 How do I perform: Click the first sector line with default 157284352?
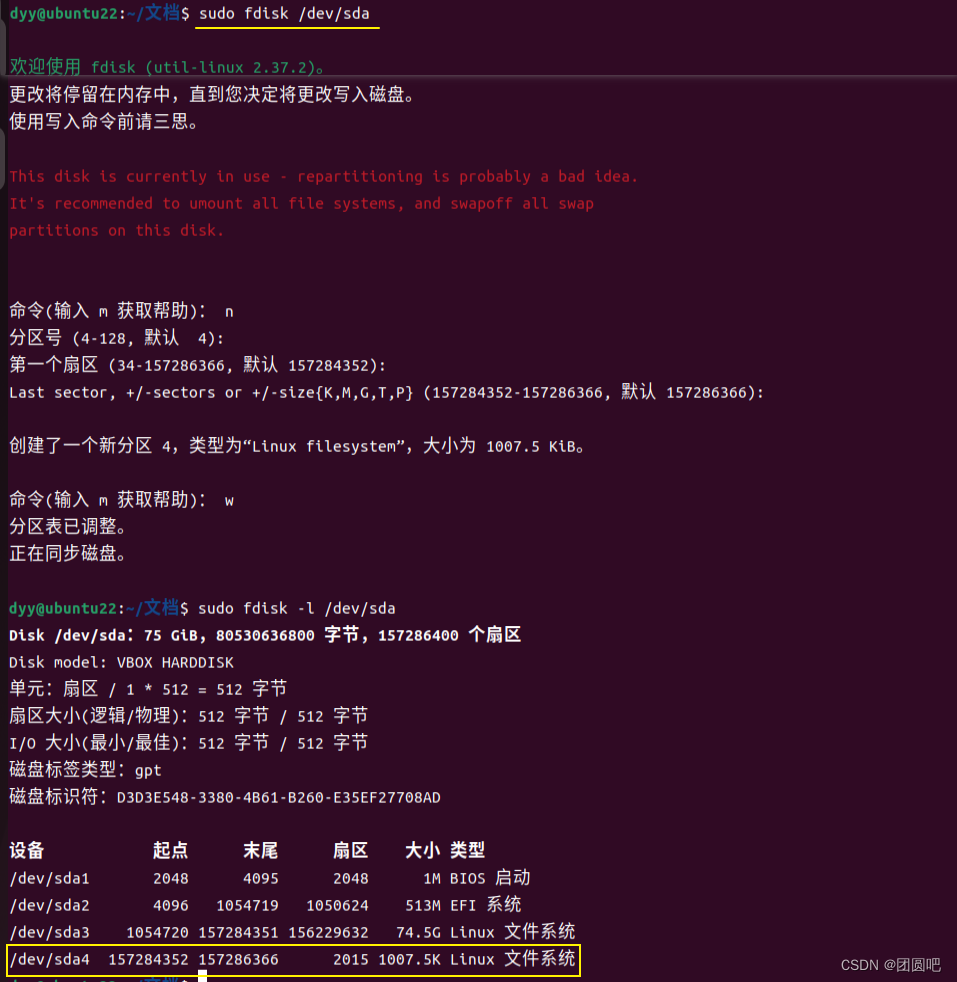coord(197,365)
